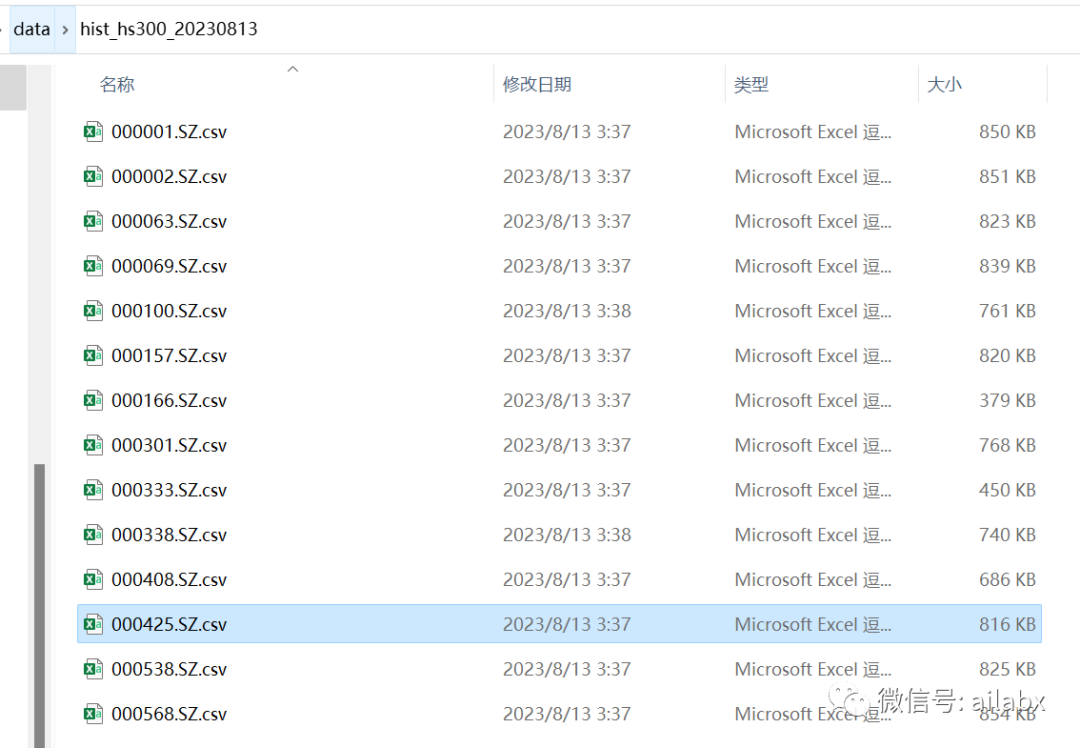Select file name 000100.SZ.csv
Screen dimensions: 1080x748
(169, 311)
